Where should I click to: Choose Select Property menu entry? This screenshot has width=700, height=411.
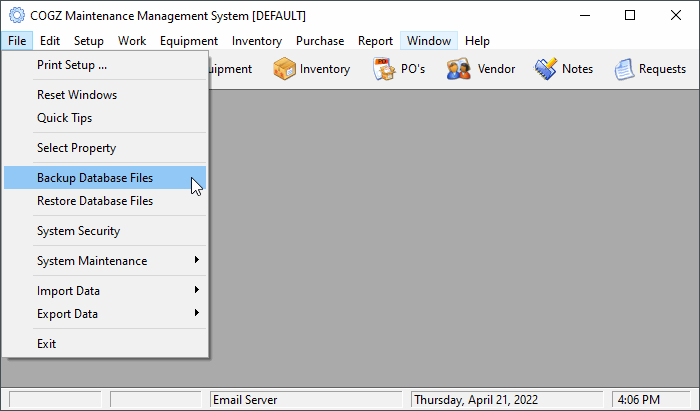tap(105, 148)
